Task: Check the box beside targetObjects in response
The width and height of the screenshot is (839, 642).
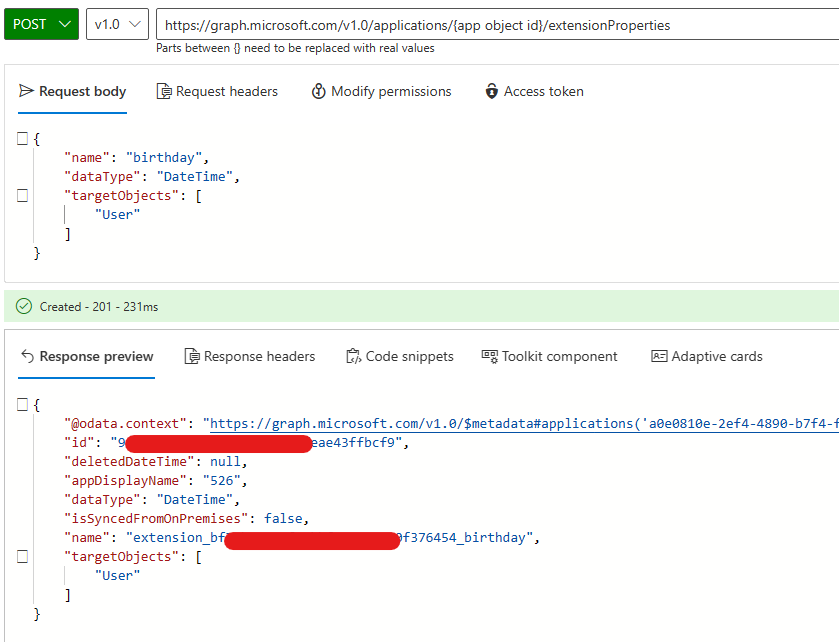Action: (23, 556)
